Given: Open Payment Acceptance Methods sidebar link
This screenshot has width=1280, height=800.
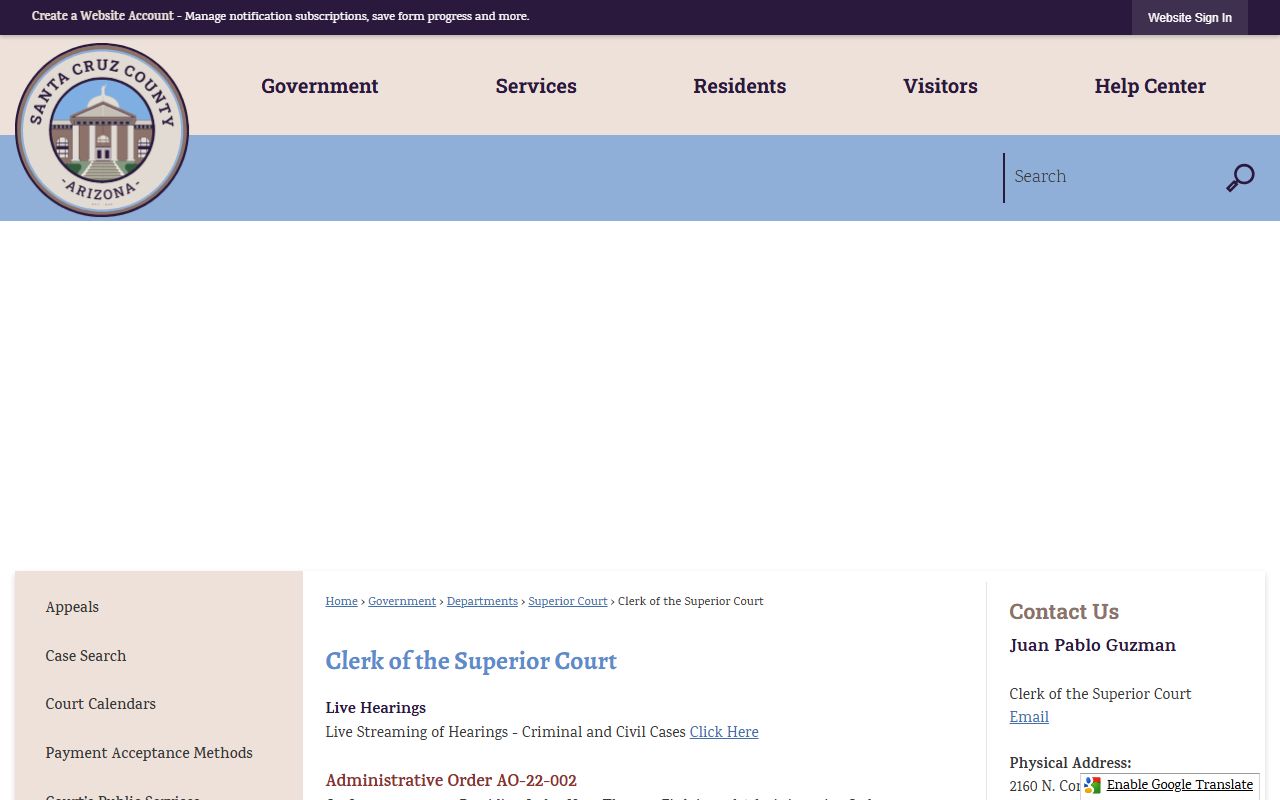Looking at the screenshot, I should 149,753.
